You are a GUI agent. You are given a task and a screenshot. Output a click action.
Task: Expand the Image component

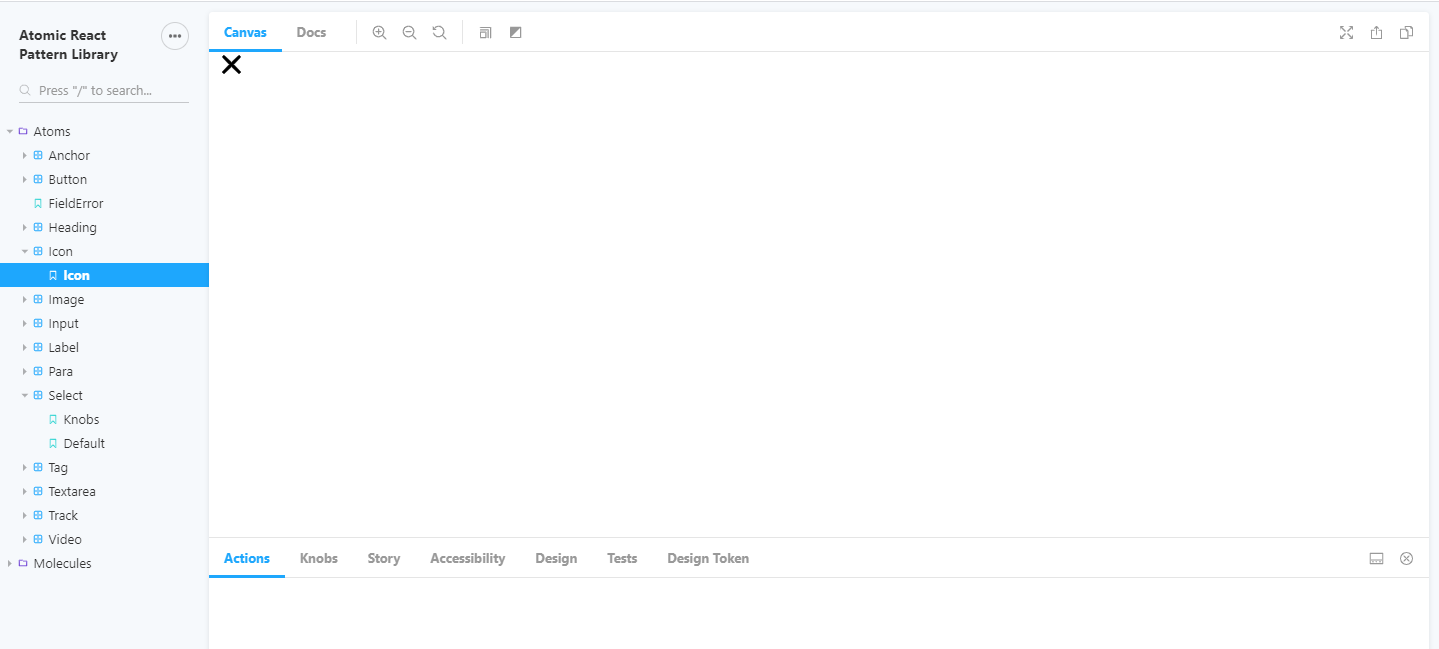coord(25,299)
